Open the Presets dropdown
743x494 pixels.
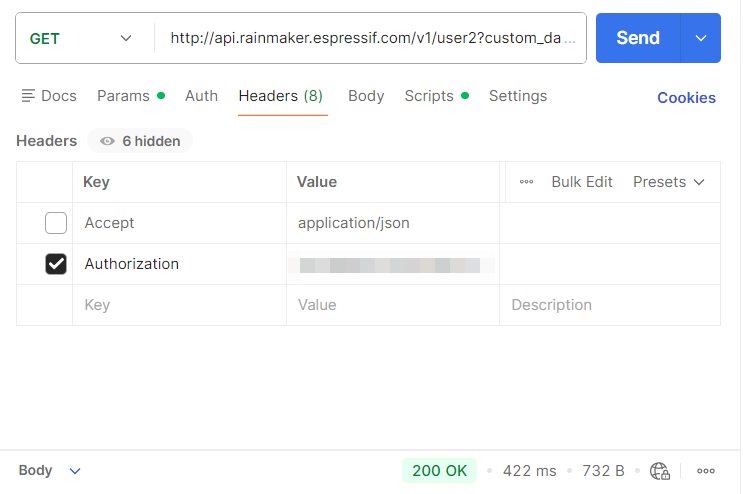coord(668,182)
